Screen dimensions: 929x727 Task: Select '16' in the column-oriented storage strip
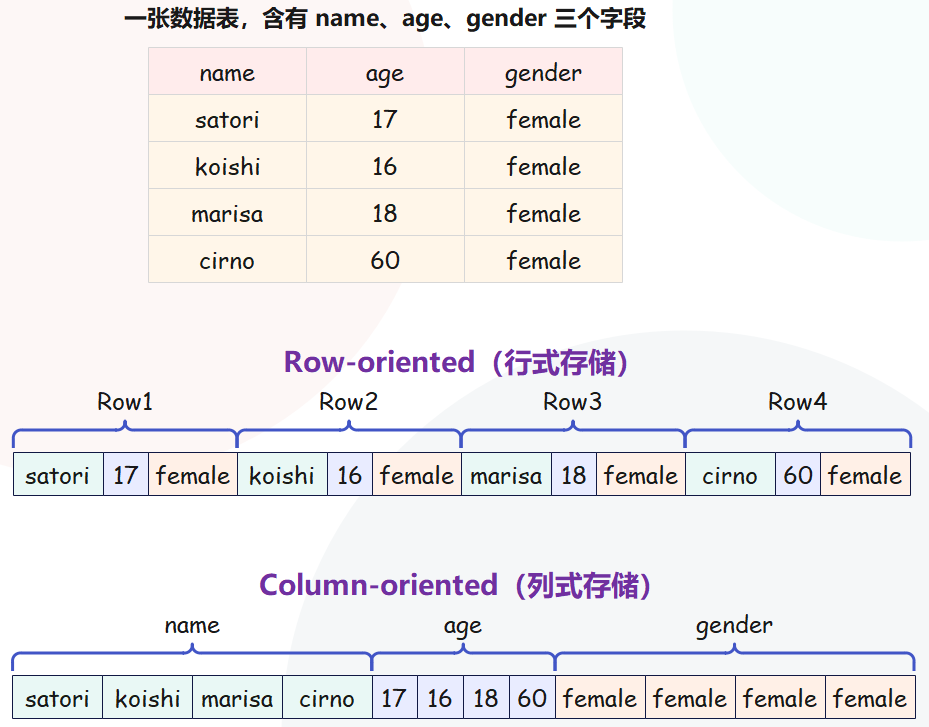(x=440, y=698)
